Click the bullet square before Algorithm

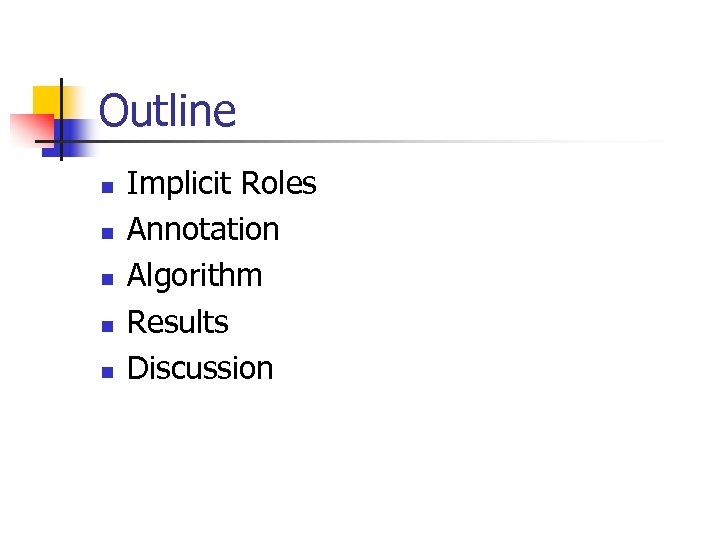(x=108, y=278)
